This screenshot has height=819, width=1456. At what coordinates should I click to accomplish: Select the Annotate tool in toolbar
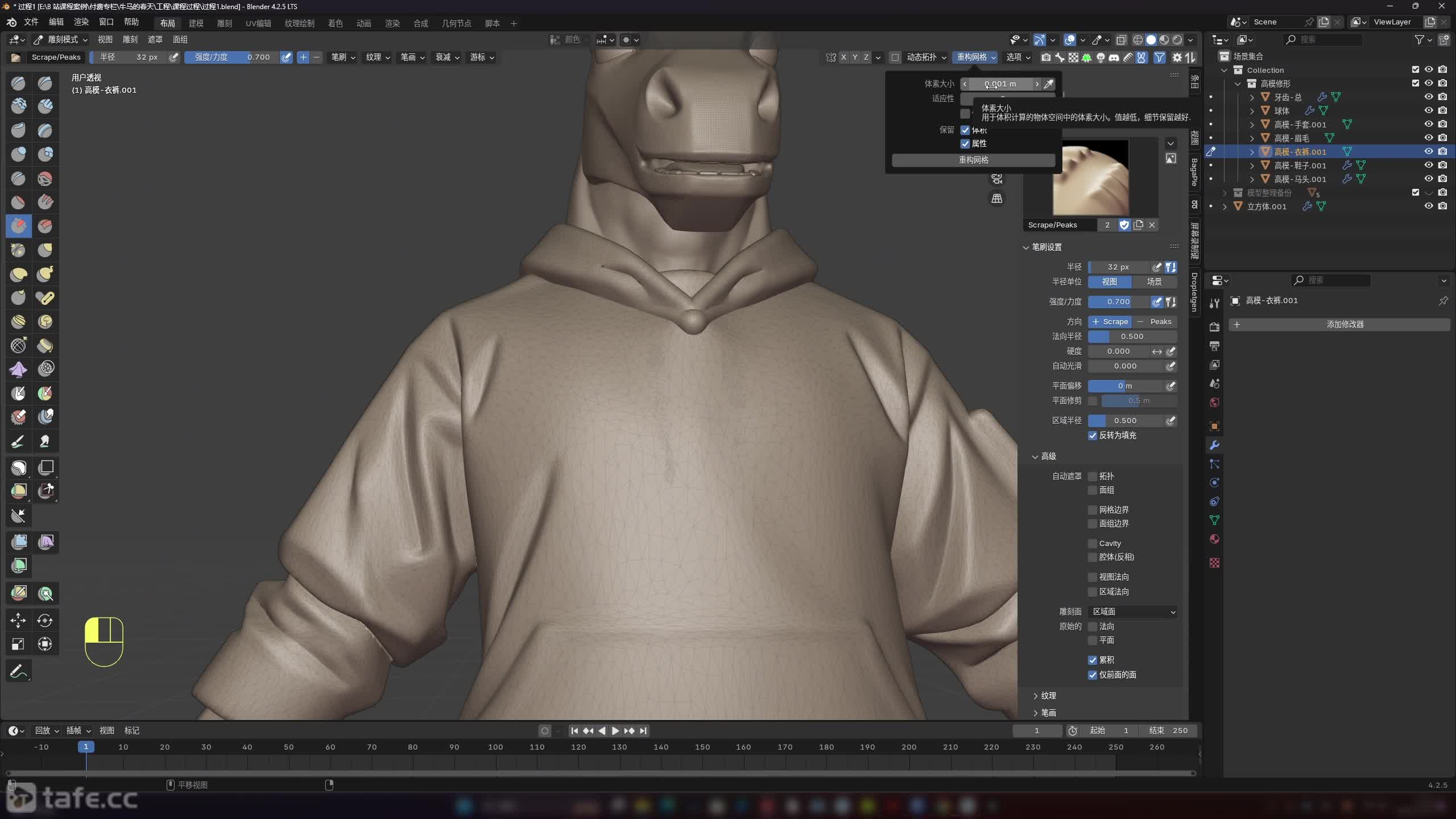coord(18,671)
